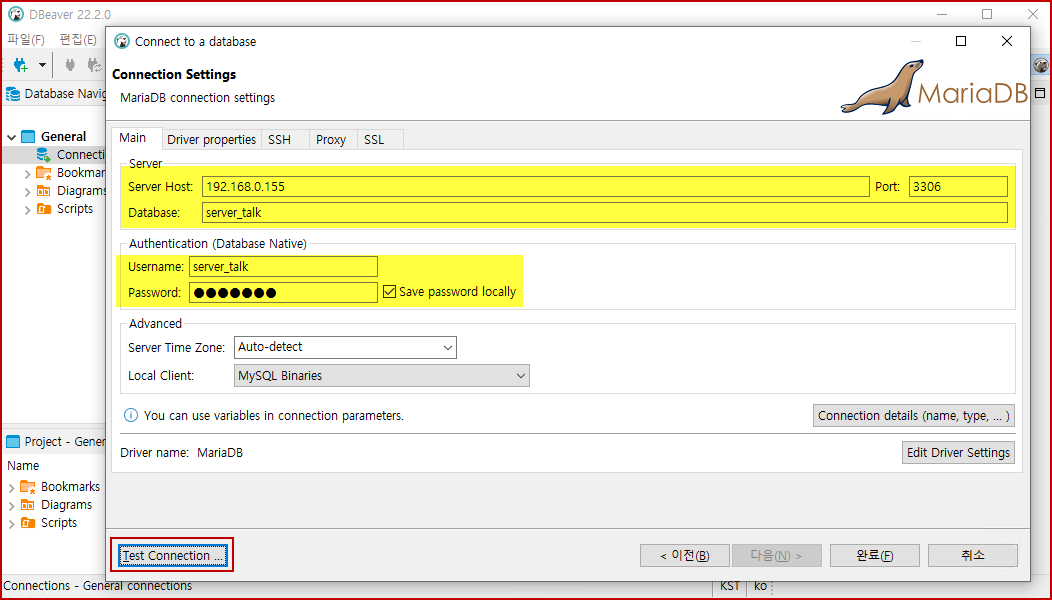Click the 이전(B) back button
This screenshot has height=600, width=1052.
click(684, 556)
